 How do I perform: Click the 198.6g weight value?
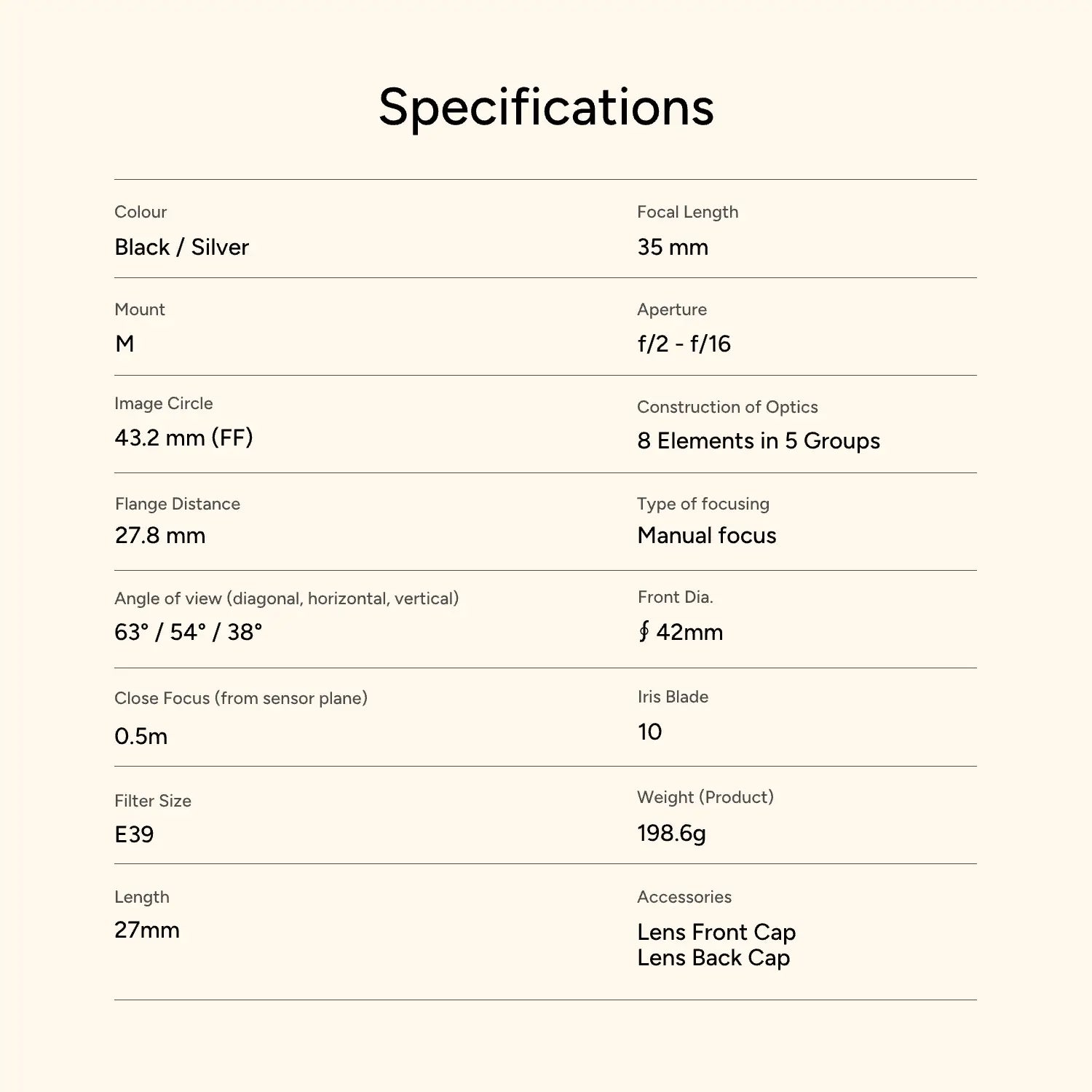[671, 834]
